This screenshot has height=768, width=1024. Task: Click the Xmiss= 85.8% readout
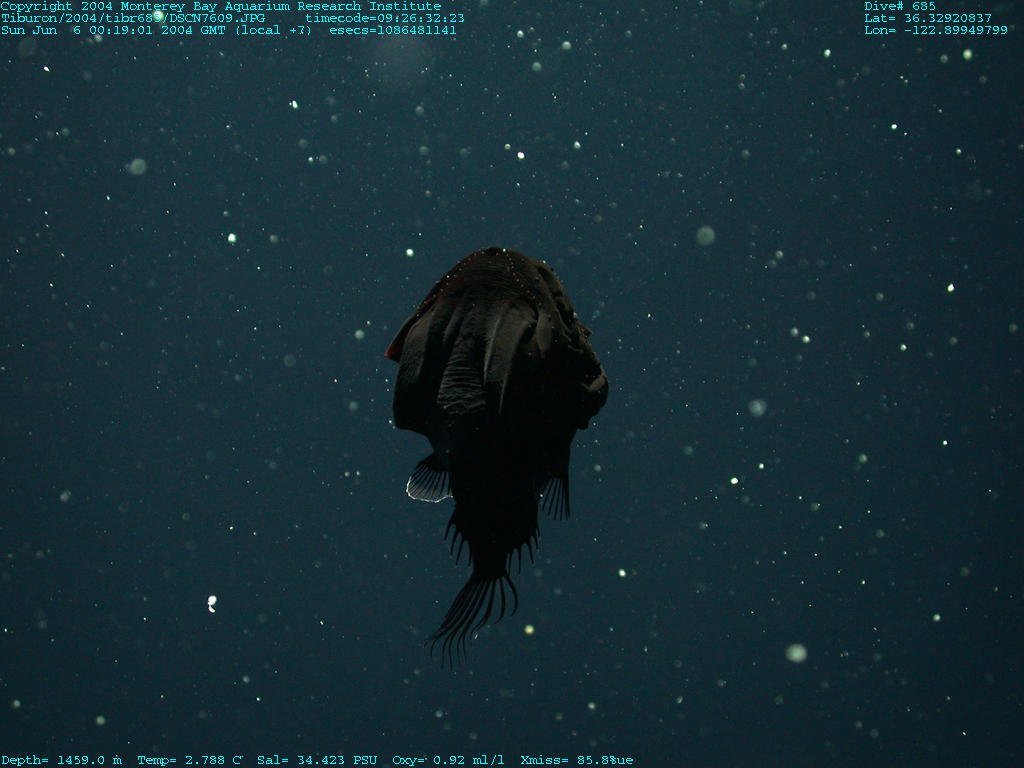(x=576, y=761)
